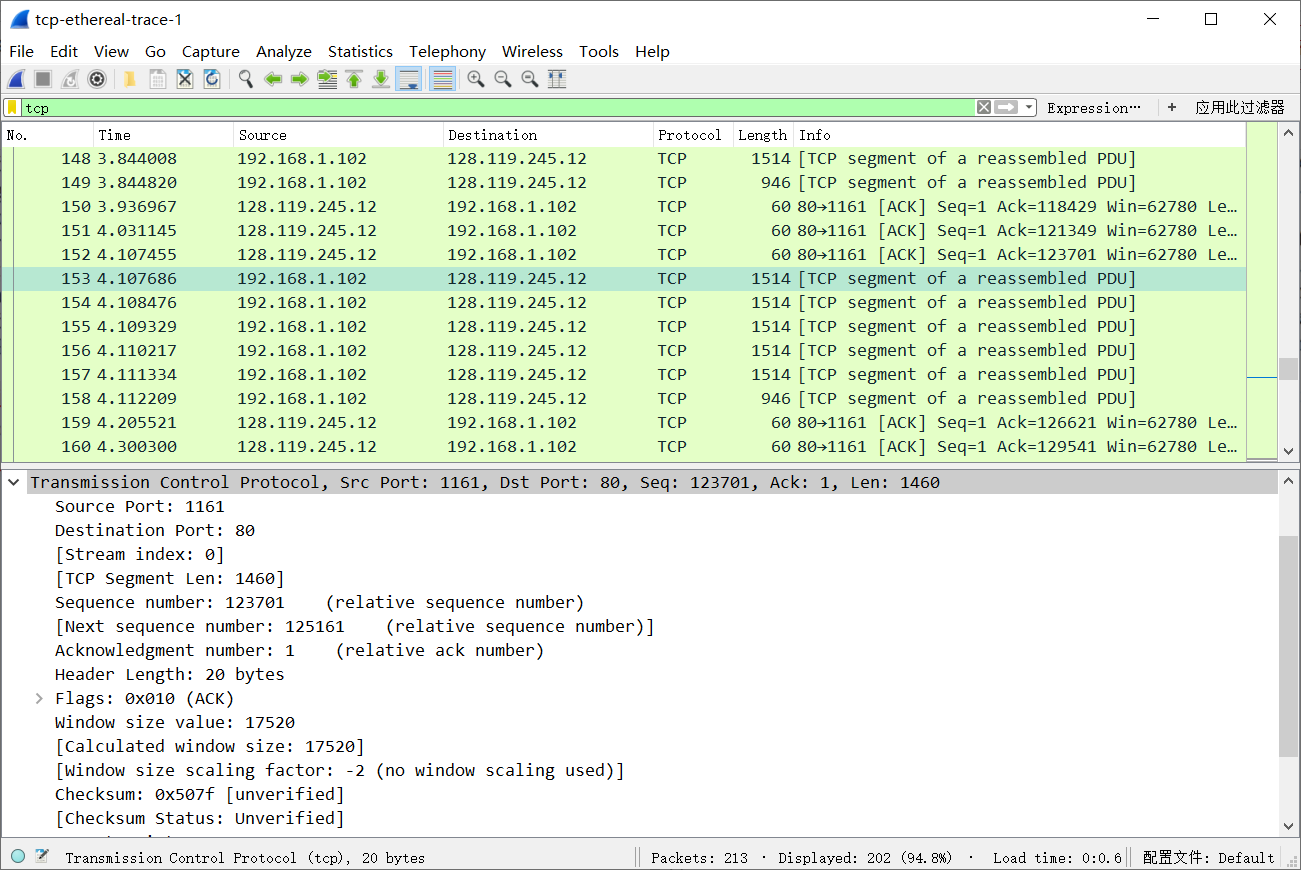Click the Info column header
Viewport: 1301px width, 870px height.
point(1020,135)
